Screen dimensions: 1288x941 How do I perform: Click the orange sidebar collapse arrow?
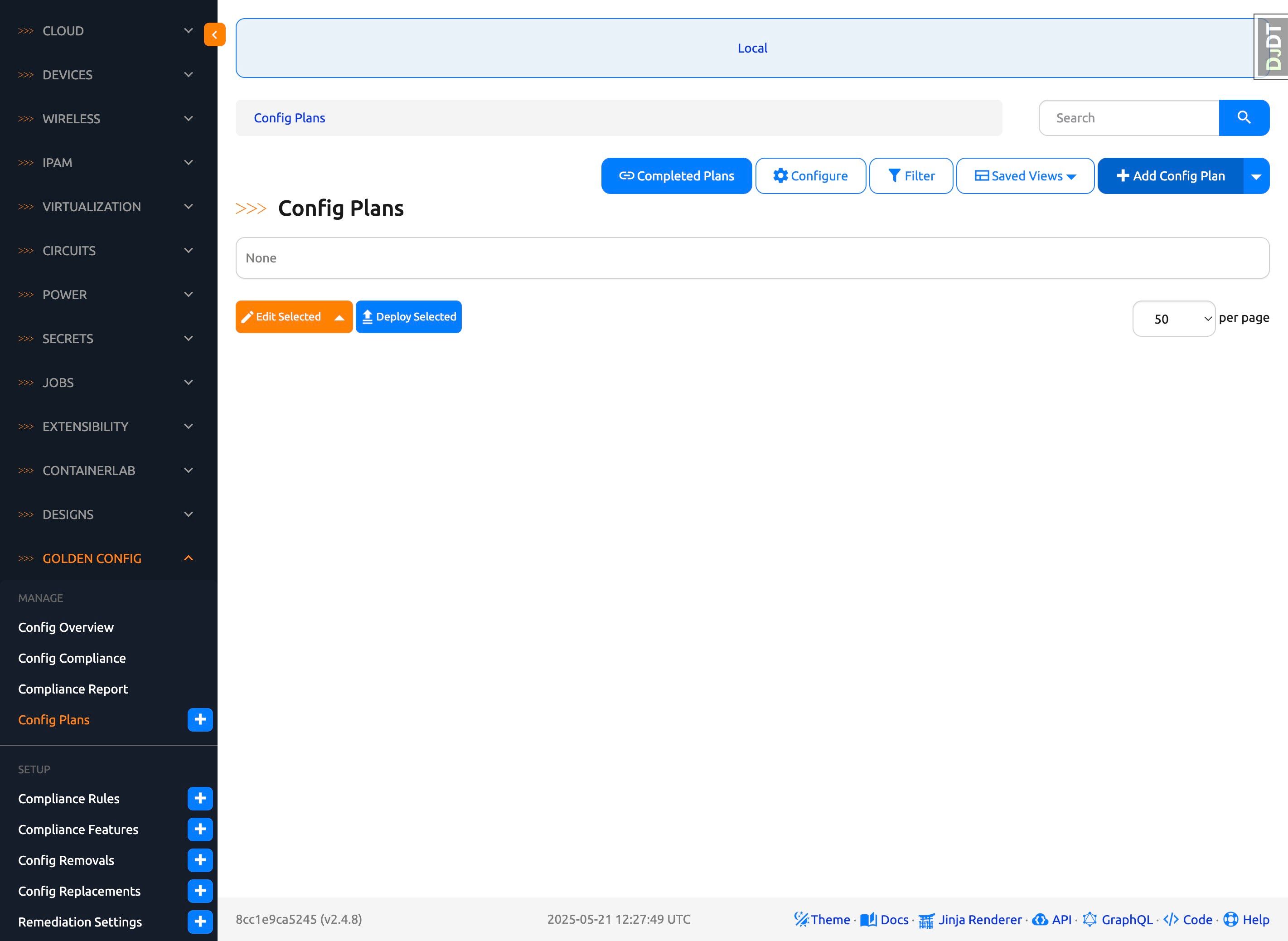click(214, 35)
